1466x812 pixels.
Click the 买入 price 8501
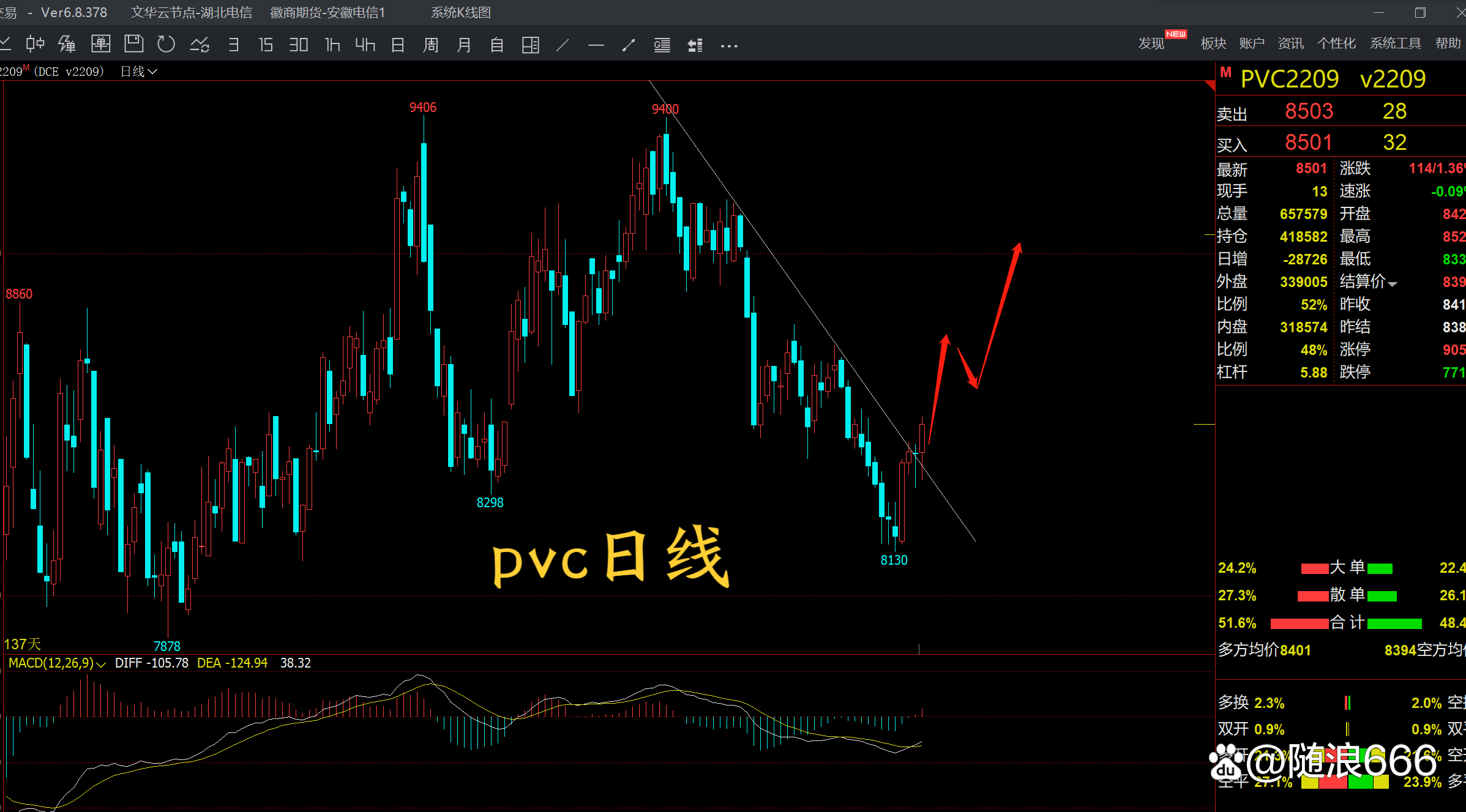[1308, 142]
